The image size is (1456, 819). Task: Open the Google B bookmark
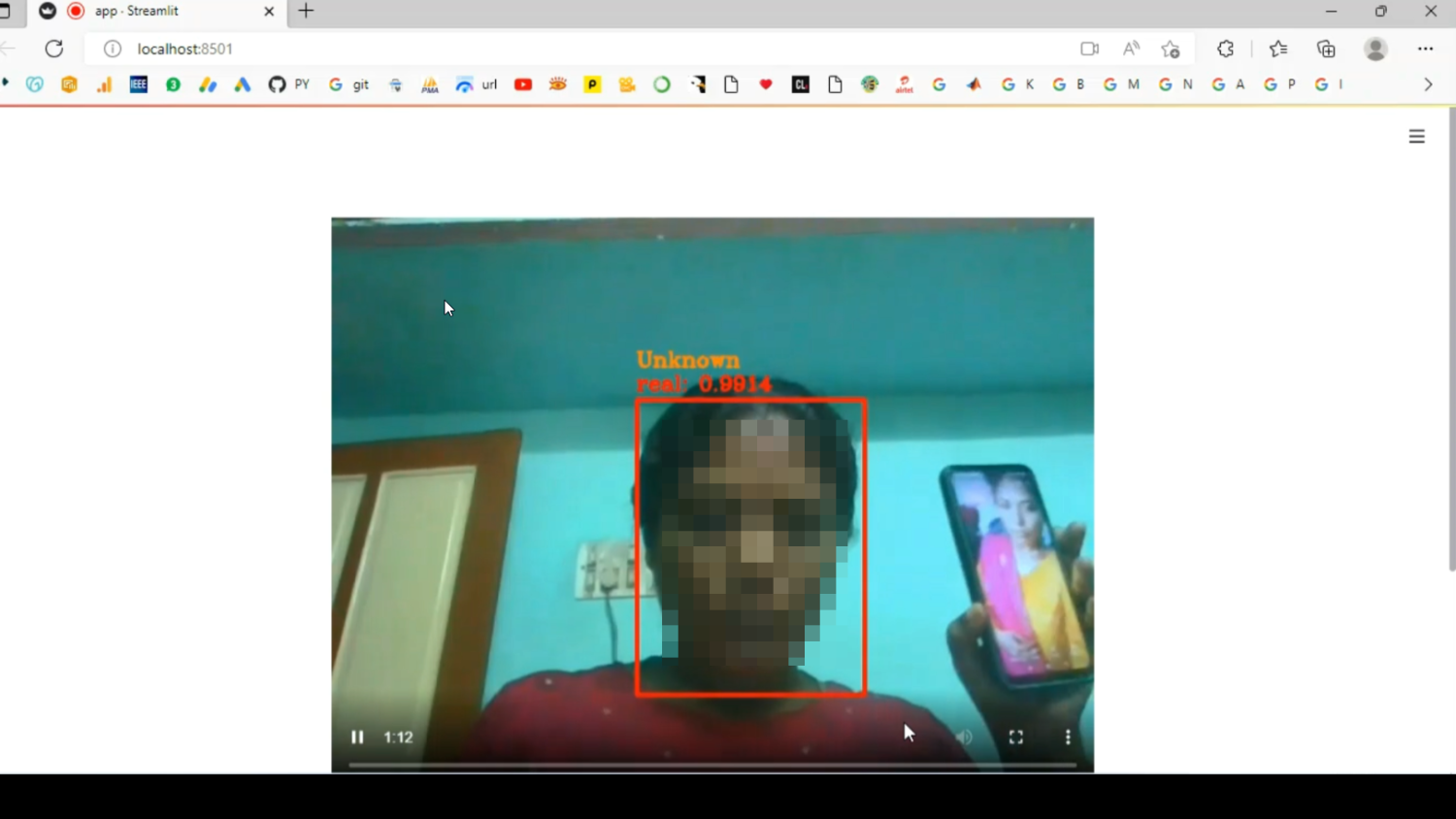tap(1069, 84)
